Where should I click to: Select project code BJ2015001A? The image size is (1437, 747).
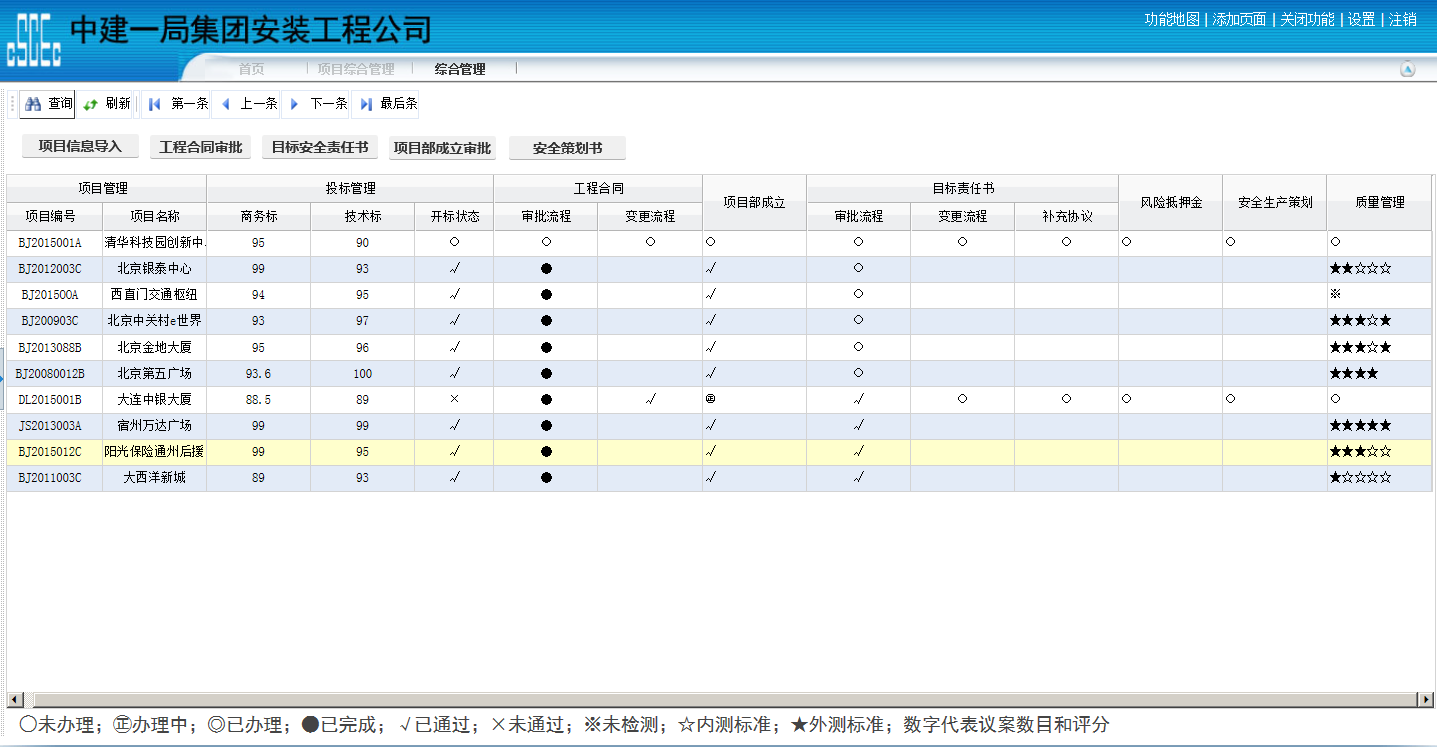(50, 243)
